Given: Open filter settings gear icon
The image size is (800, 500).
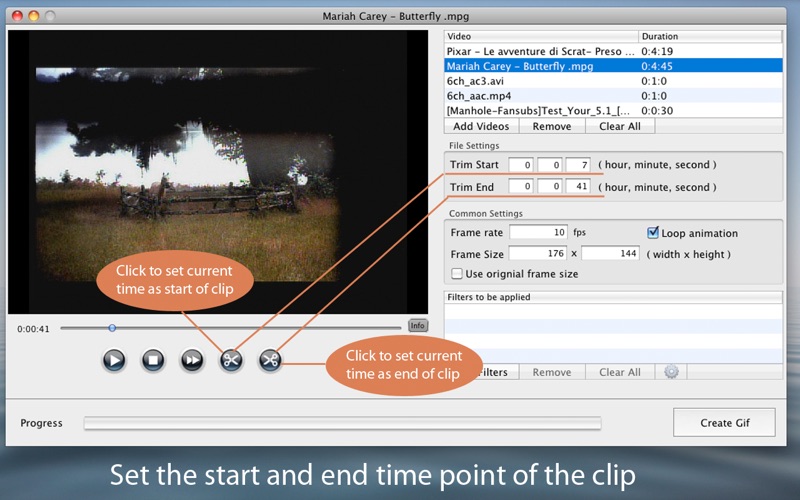Looking at the screenshot, I should pos(671,372).
